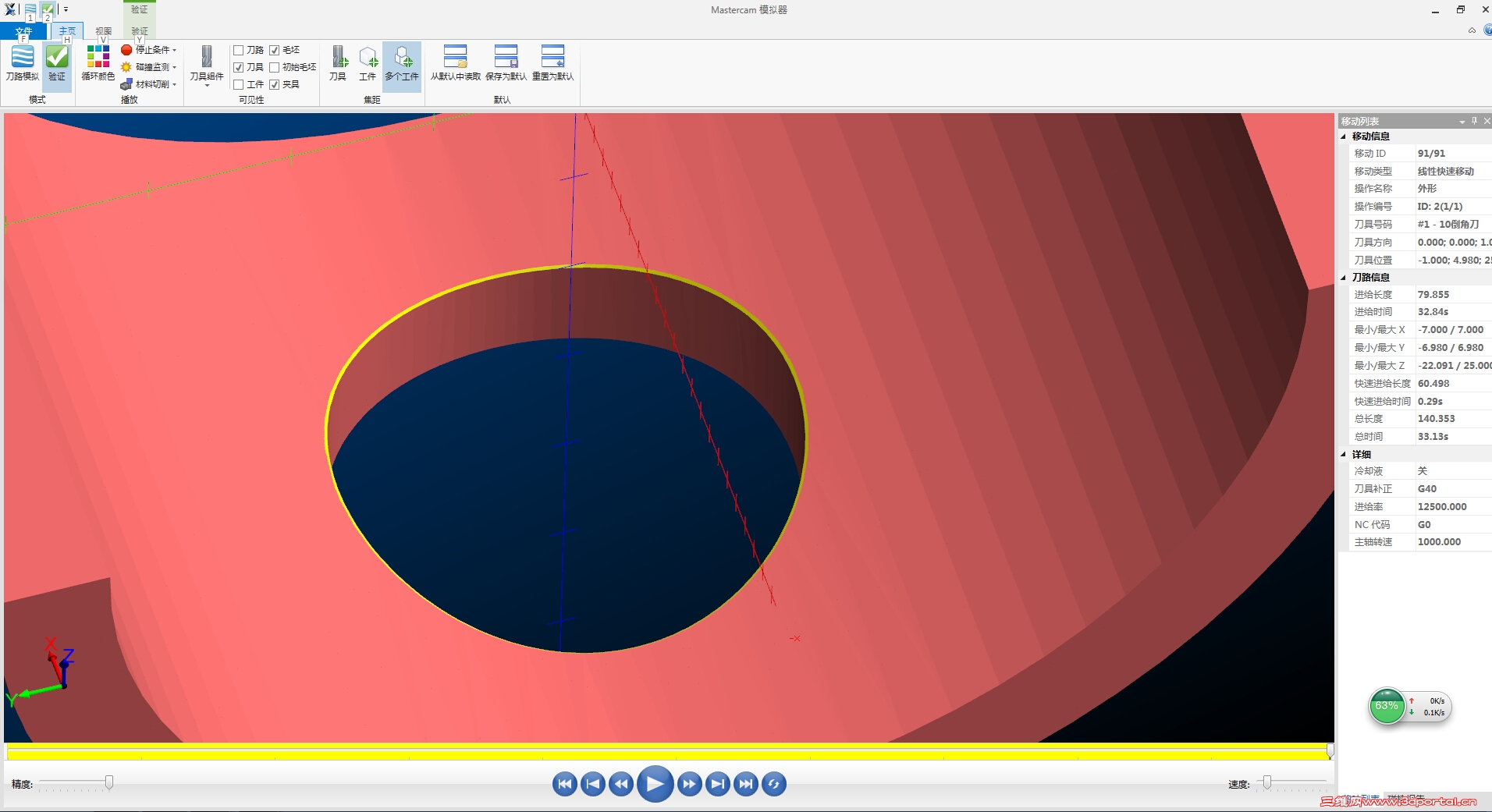This screenshot has height=812, width=1492.
Task: Click the XYZ axis gnomon in viewport
Action: point(41,672)
